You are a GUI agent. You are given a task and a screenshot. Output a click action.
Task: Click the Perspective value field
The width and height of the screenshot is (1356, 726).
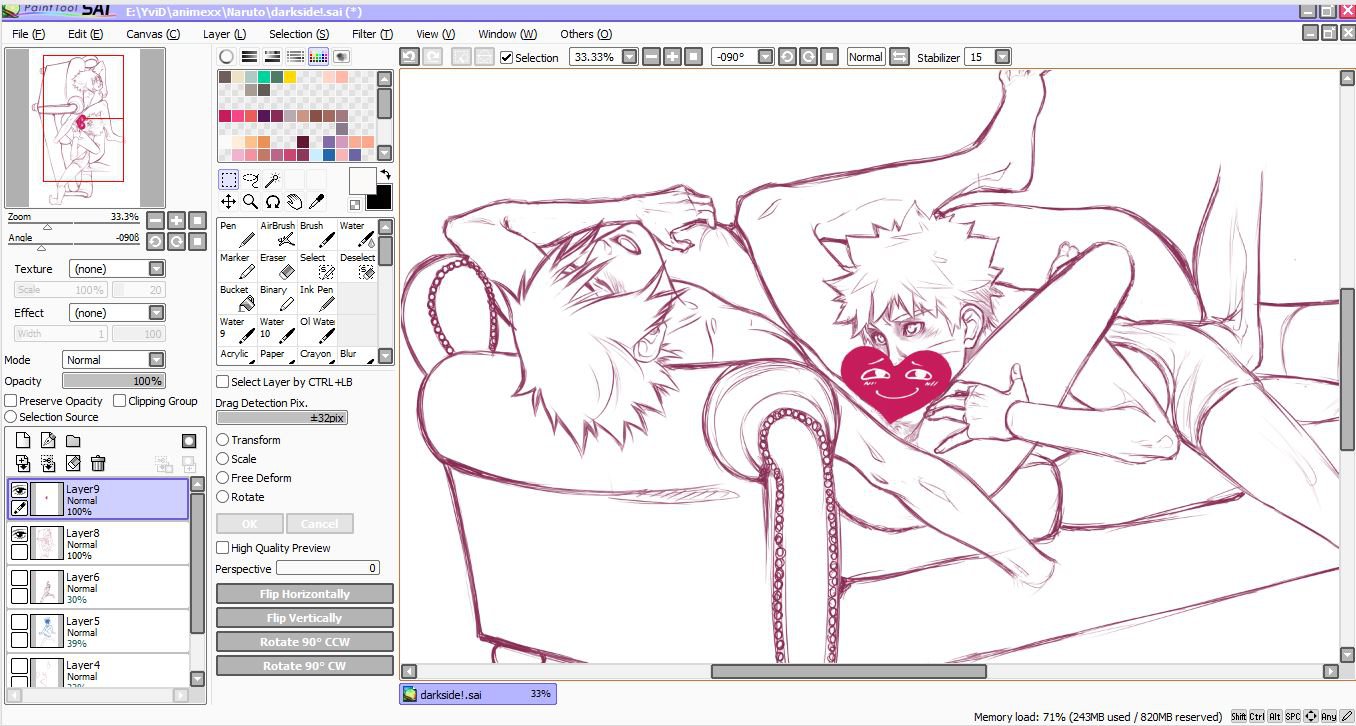point(328,568)
